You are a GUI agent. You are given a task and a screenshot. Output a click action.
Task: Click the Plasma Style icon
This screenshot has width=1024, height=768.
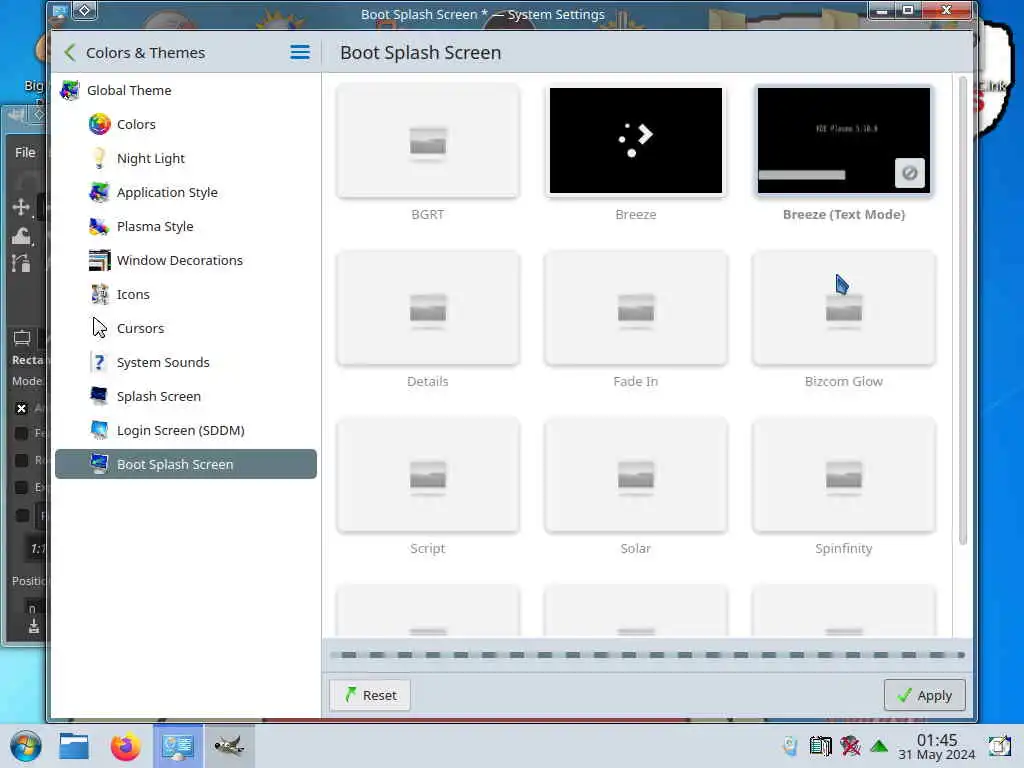click(99, 226)
